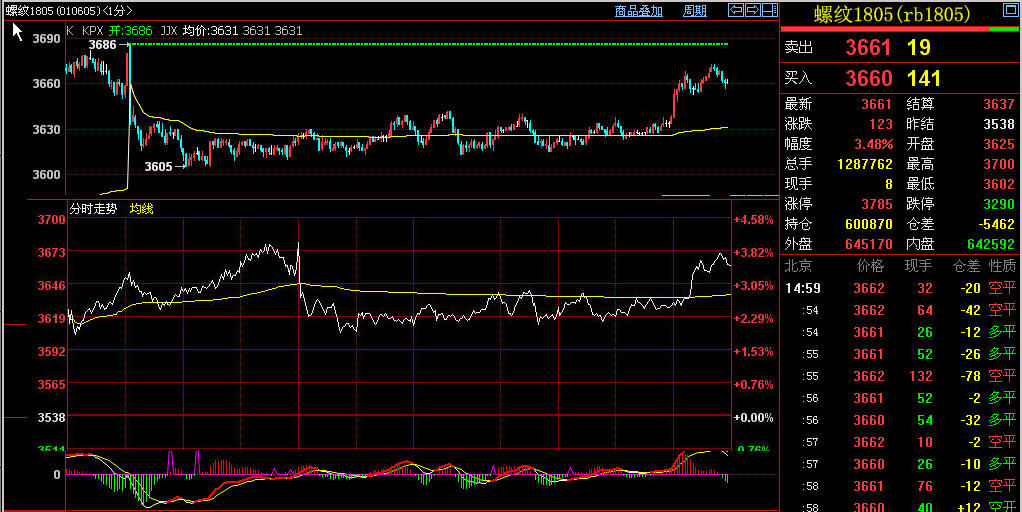Select the 分时走势 label
This screenshot has height=512, width=1022.
click(92, 209)
